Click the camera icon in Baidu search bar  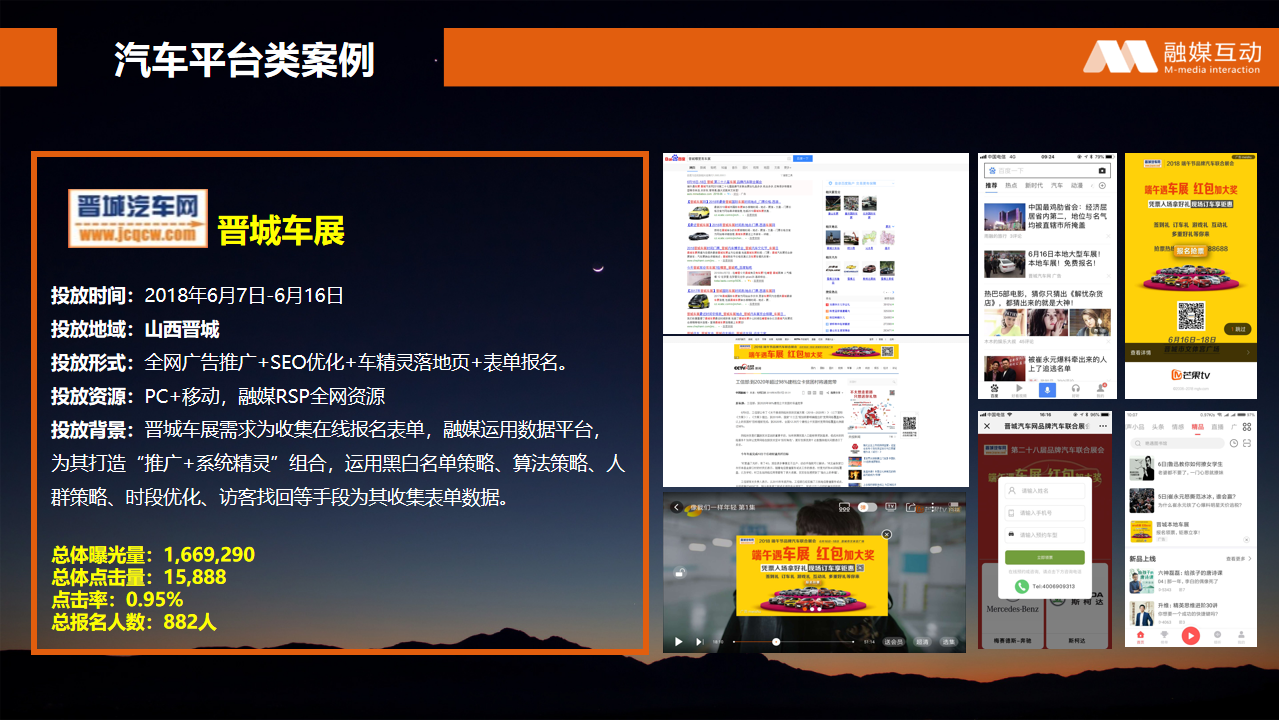(1102, 171)
